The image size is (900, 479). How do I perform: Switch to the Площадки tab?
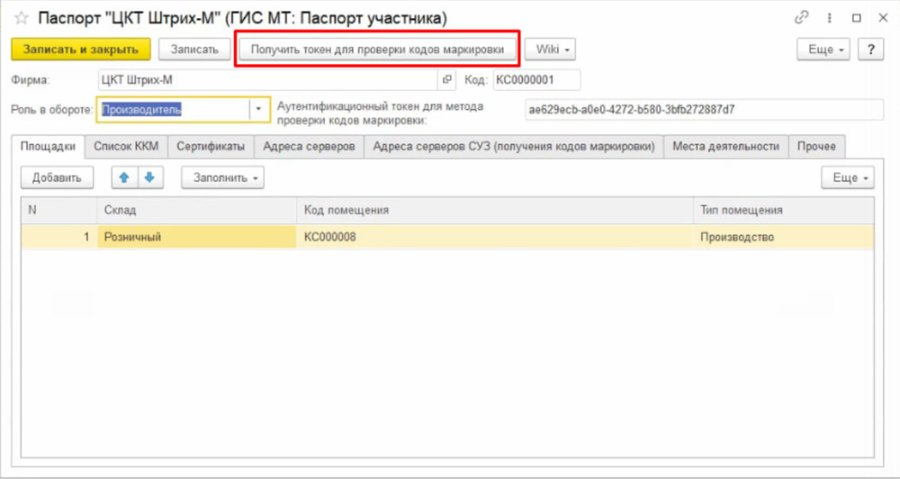(48, 146)
